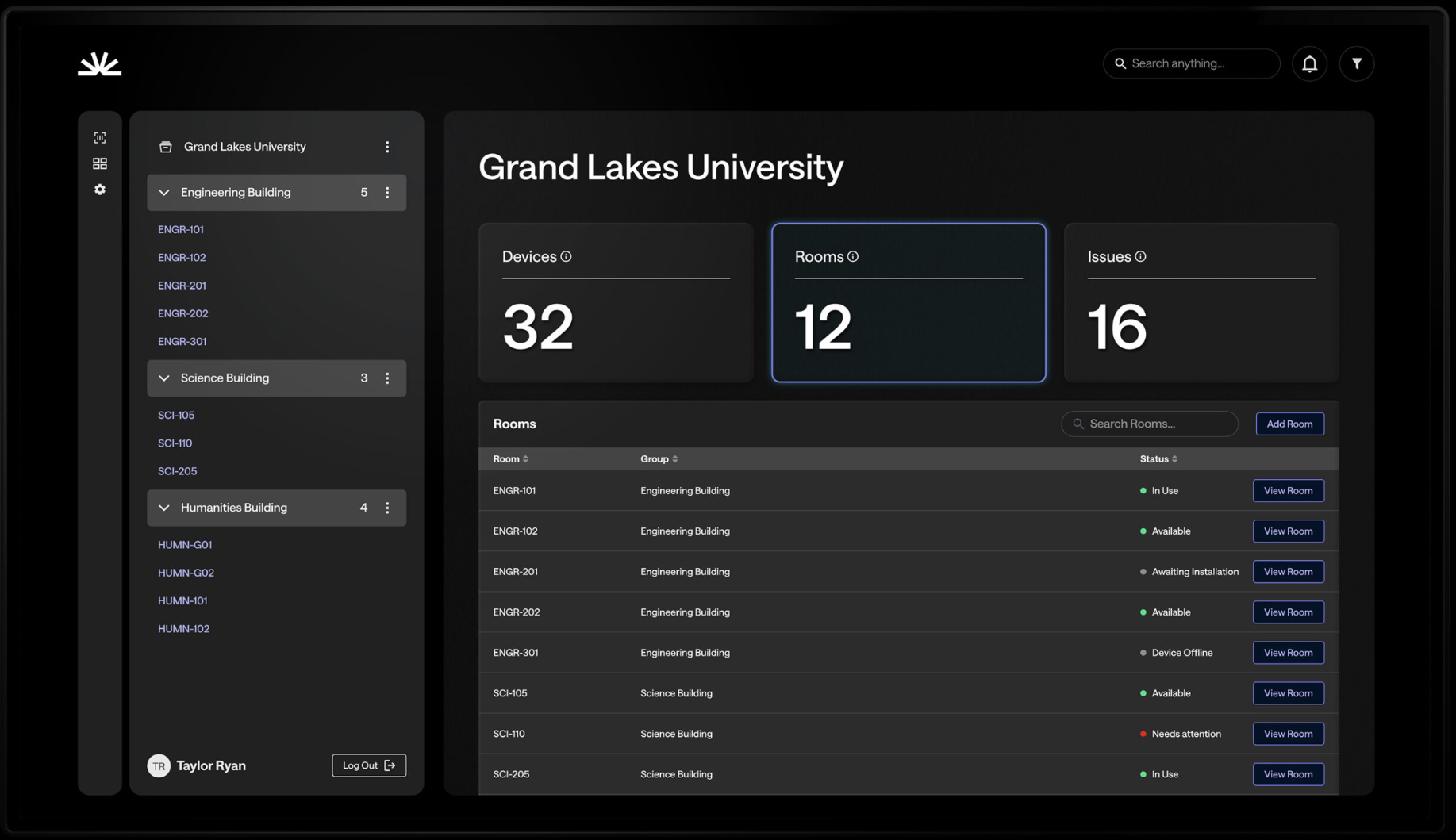Image resolution: width=1456 pixels, height=840 pixels.
Task: Open settings gear in the left rail
Action: point(100,190)
